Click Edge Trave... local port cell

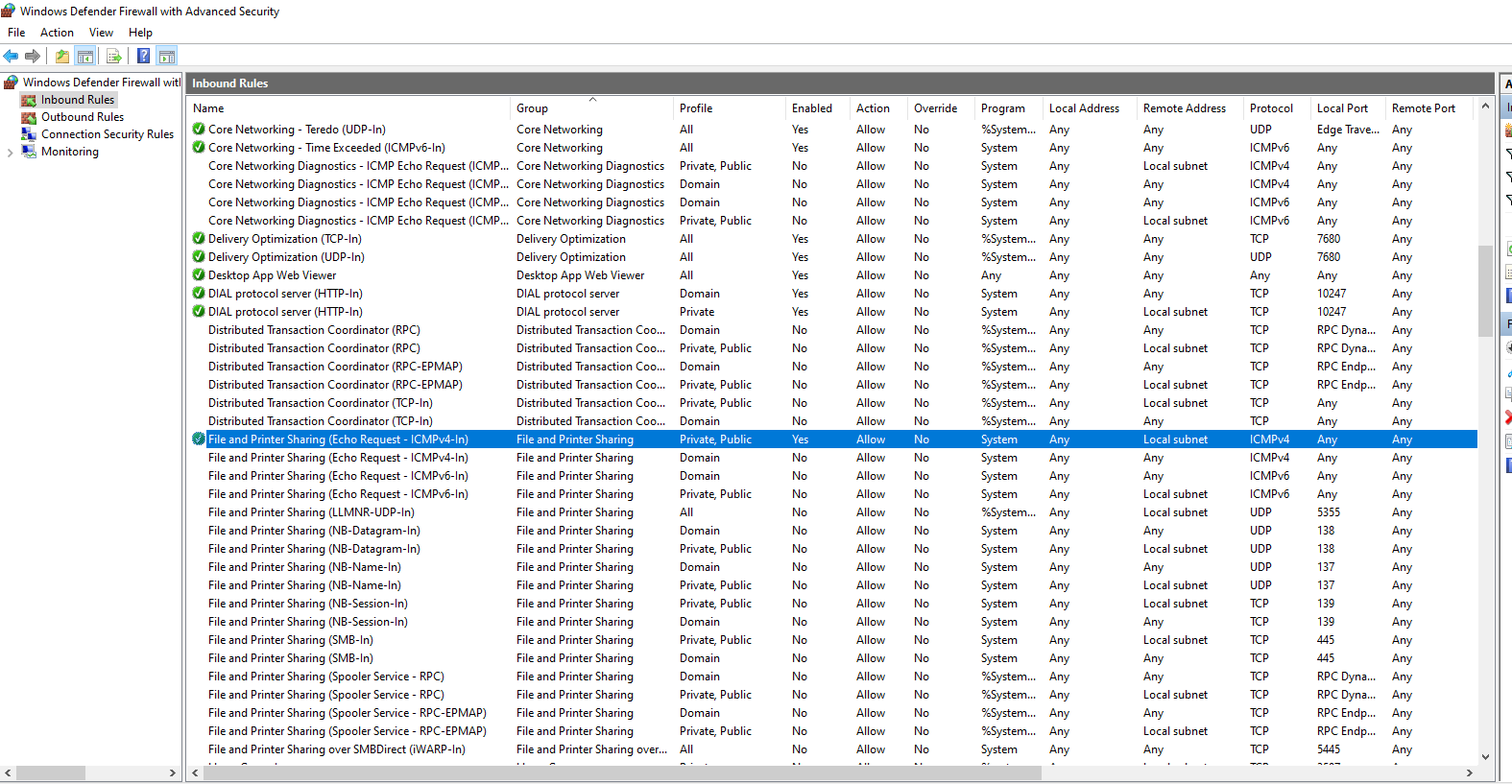pyautogui.click(x=1348, y=129)
